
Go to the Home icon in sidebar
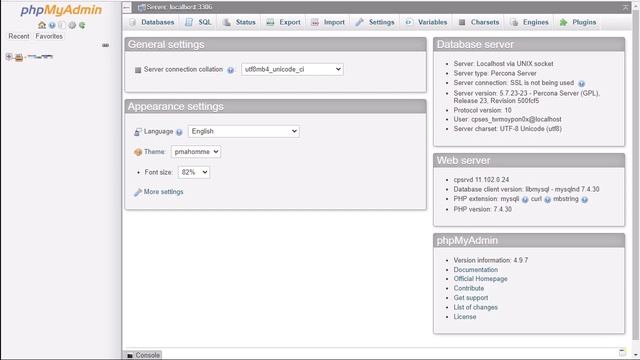coord(42,25)
